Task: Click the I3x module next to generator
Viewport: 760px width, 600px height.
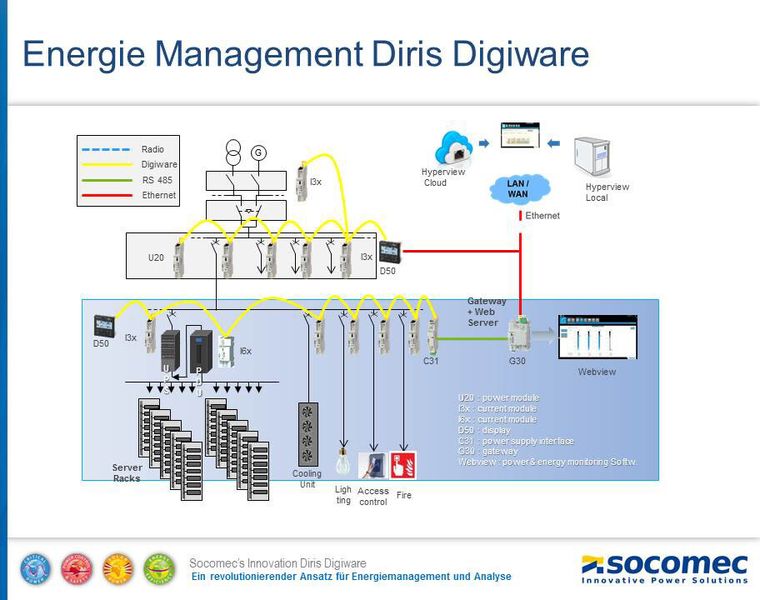Action: [302, 182]
